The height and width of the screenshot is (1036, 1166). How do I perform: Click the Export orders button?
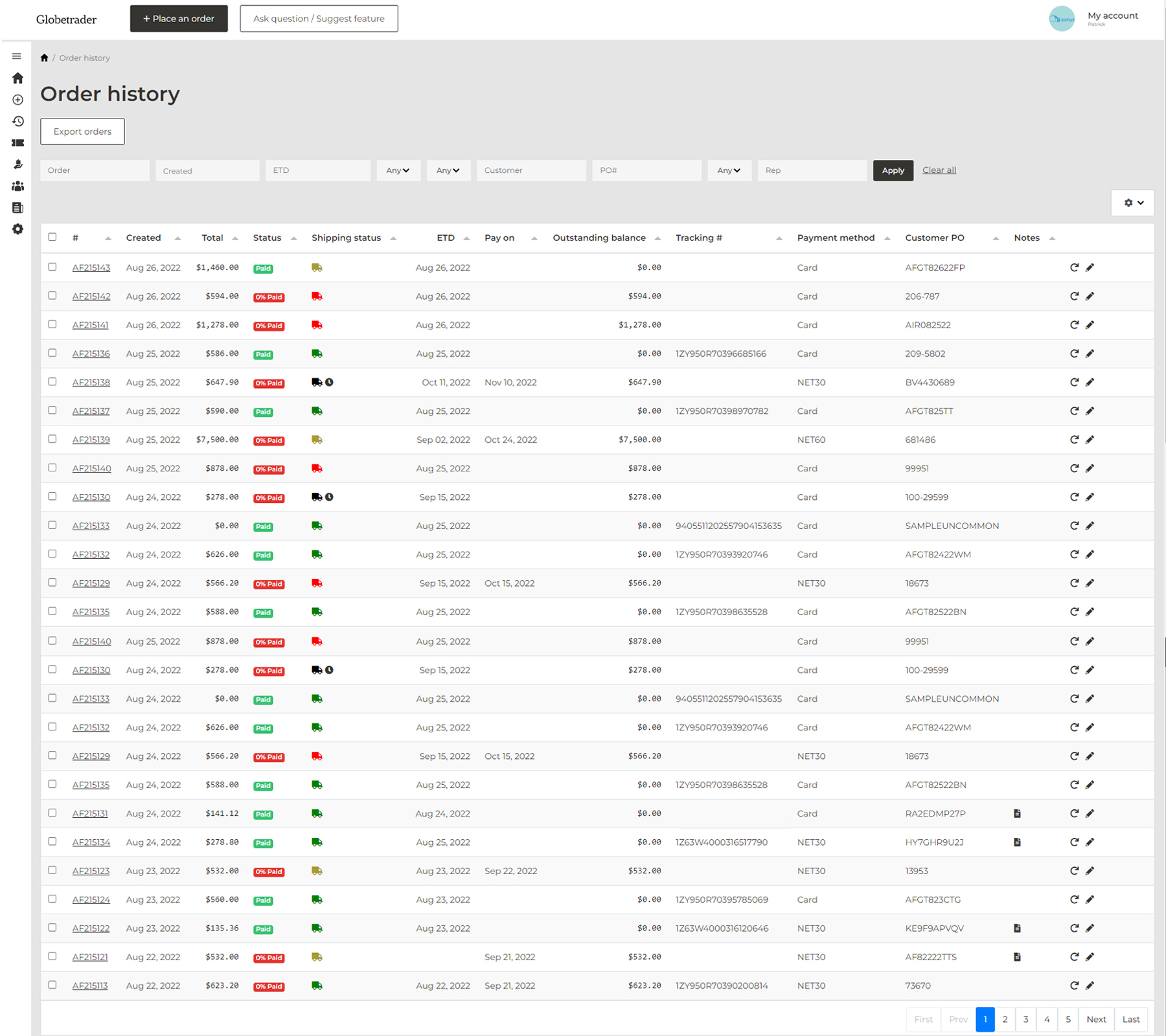point(82,131)
